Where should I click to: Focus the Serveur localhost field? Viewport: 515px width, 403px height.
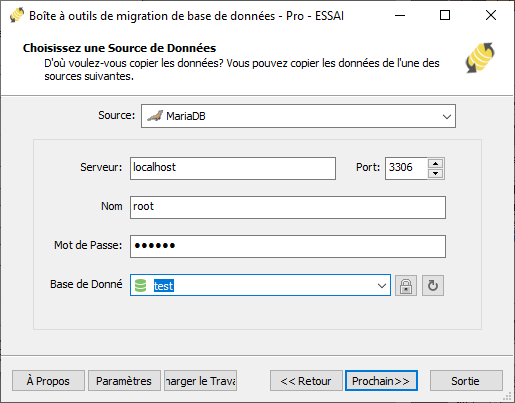pos(233,168)
